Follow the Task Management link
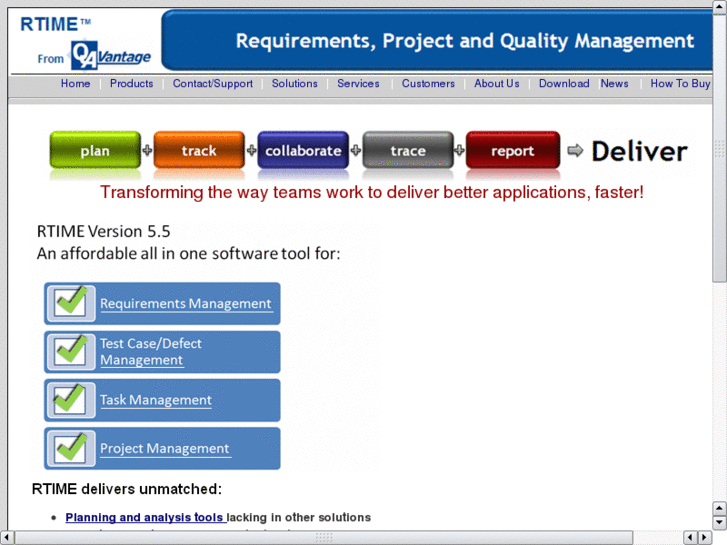 click(156, 400)
